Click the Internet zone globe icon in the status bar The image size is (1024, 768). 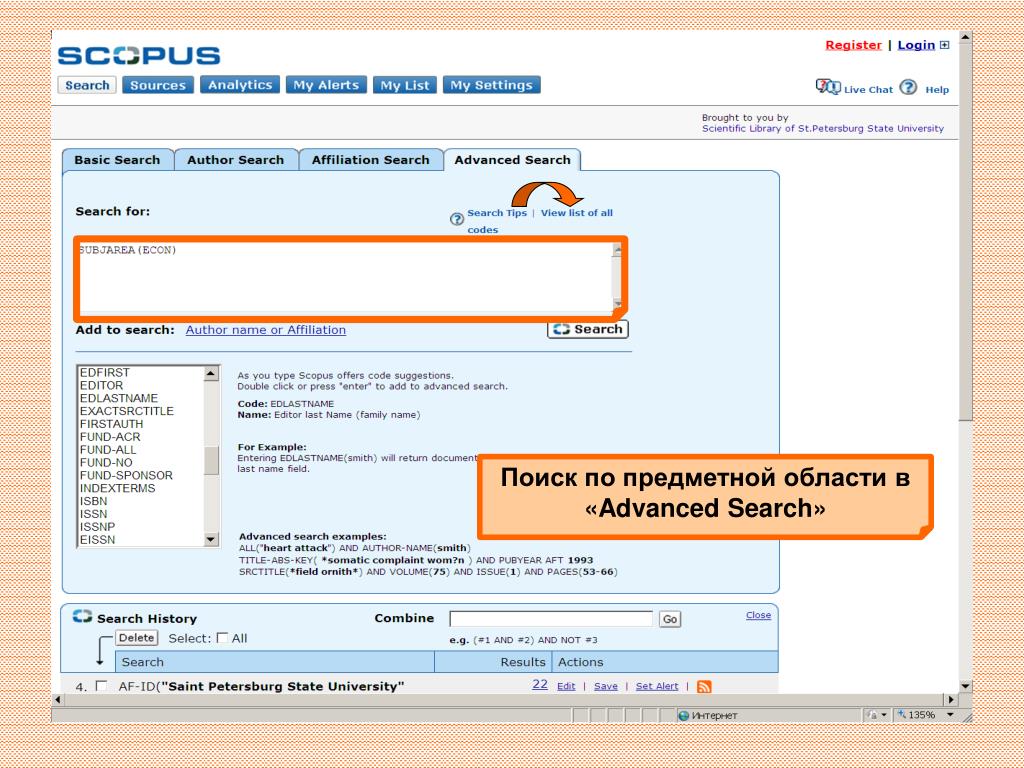(x=683, y=715)
